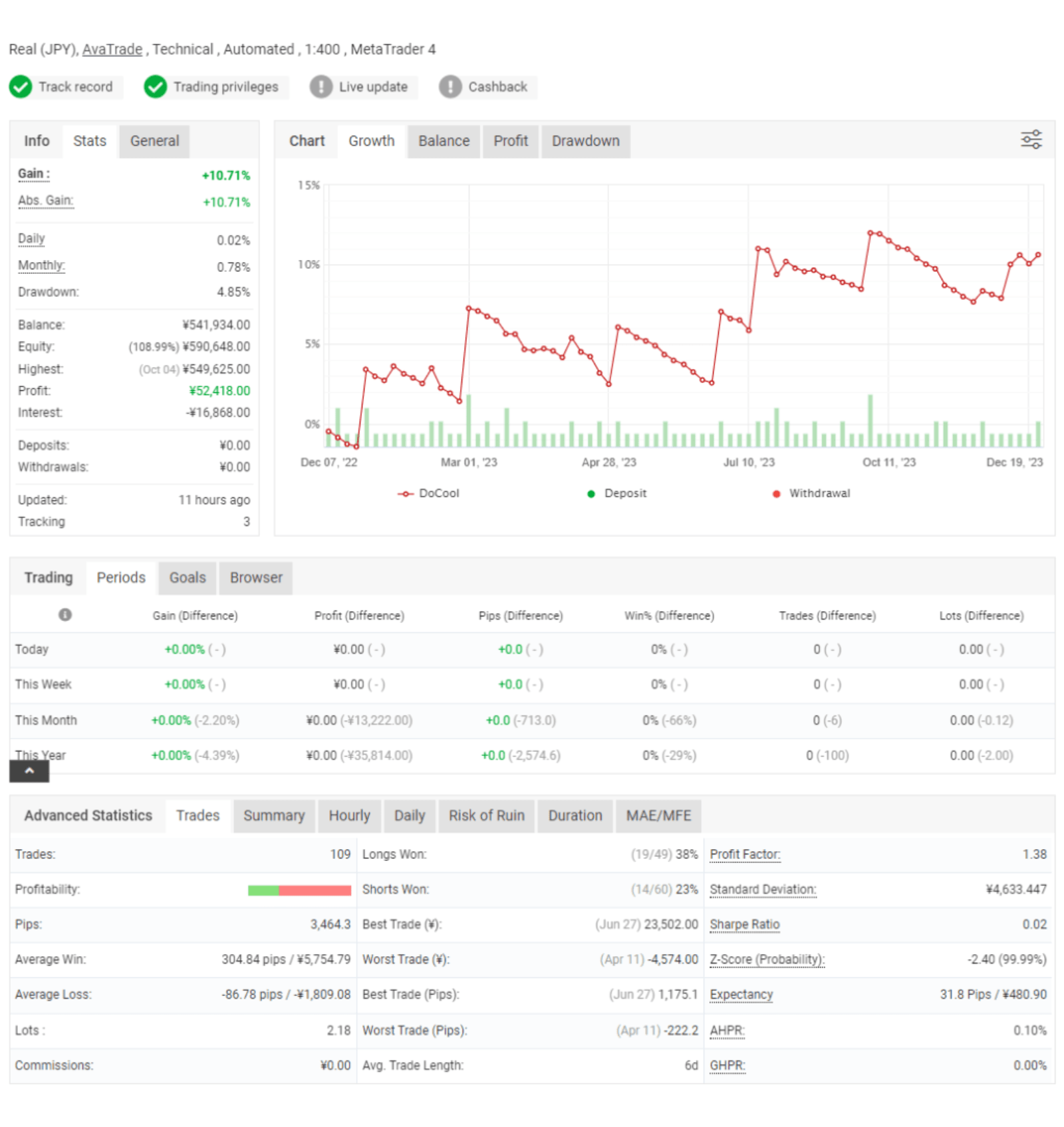Open the Trades statistics tab
The height and width of the screenshot is (1127, 1064).
click(198, 815)
